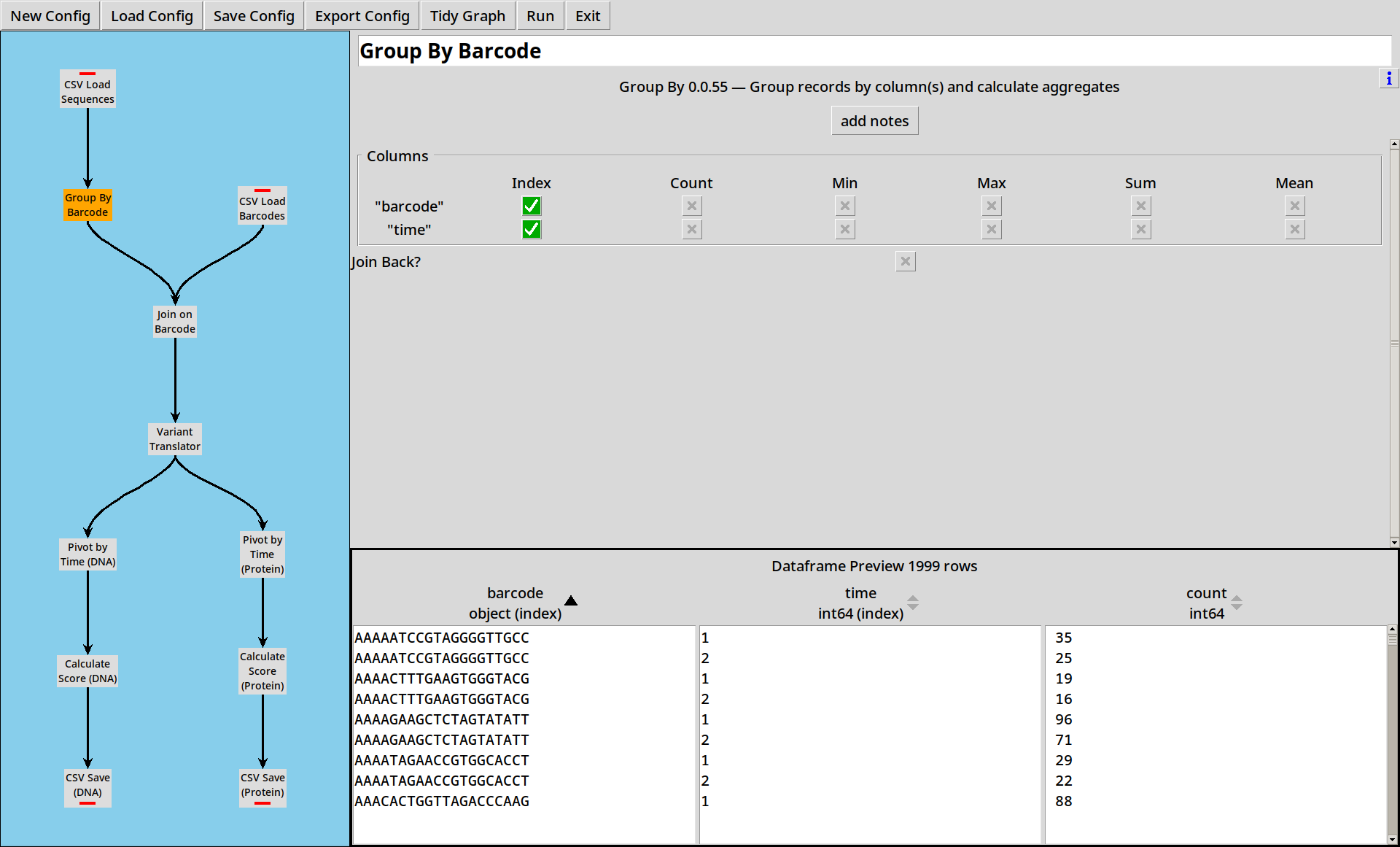Sort preview by time column arrows

(913, 603)
